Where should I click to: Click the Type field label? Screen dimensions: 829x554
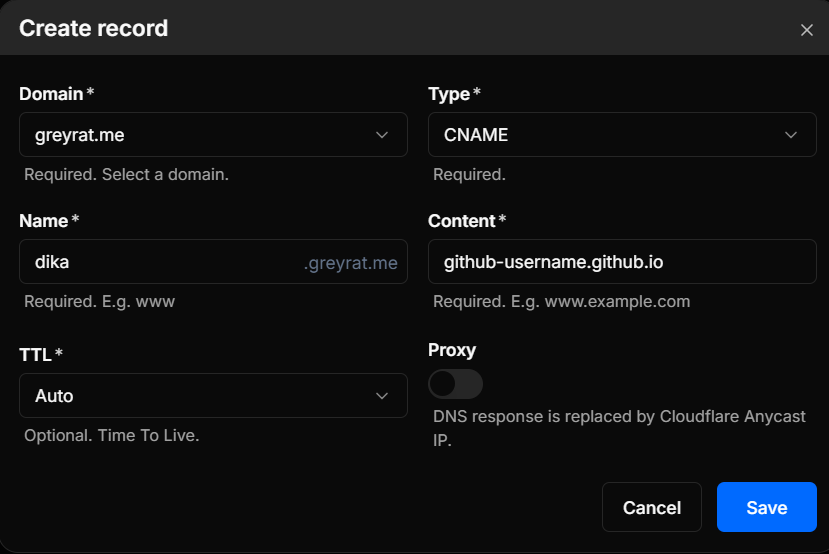coord(449,94)
